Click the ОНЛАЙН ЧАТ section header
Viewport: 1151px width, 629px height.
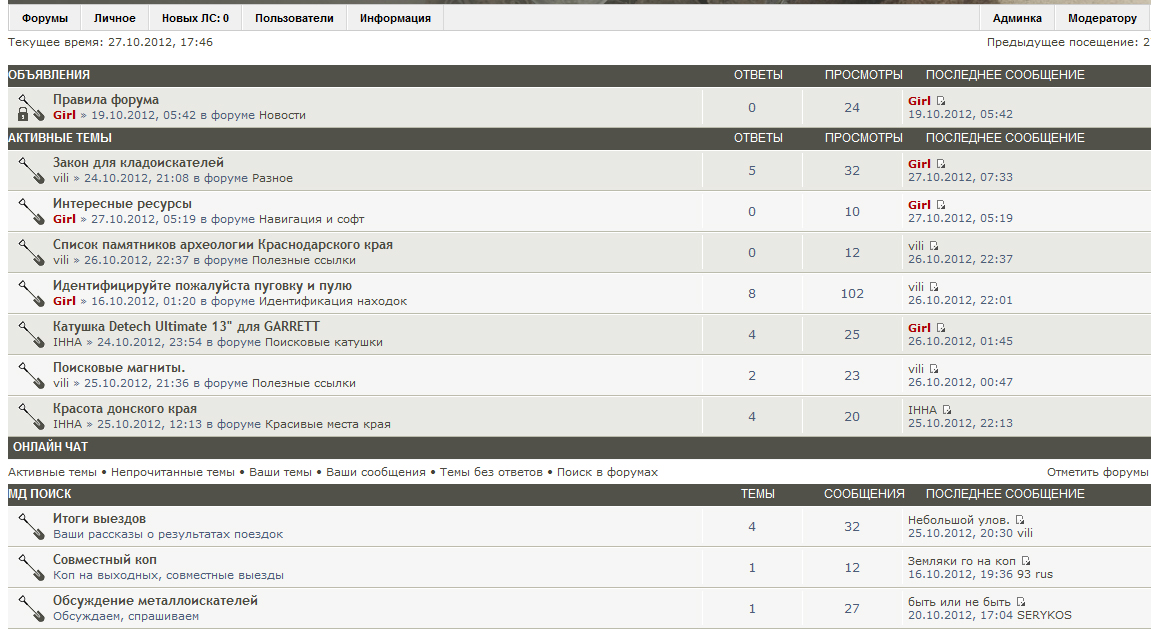pos(50,447)
